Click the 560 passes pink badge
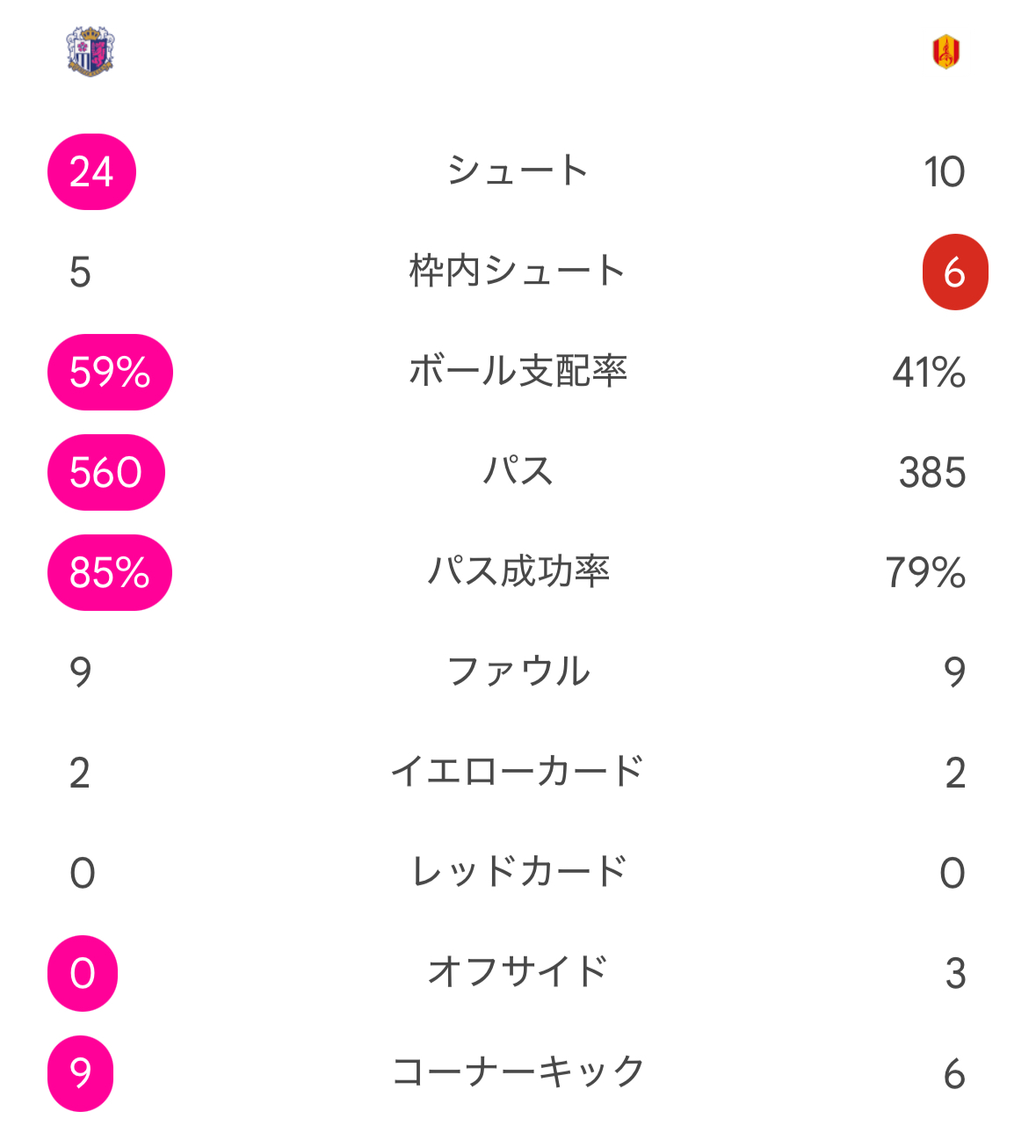Screen dimensions: 1036x1148 pyautogui.click(x=106, y=472)
